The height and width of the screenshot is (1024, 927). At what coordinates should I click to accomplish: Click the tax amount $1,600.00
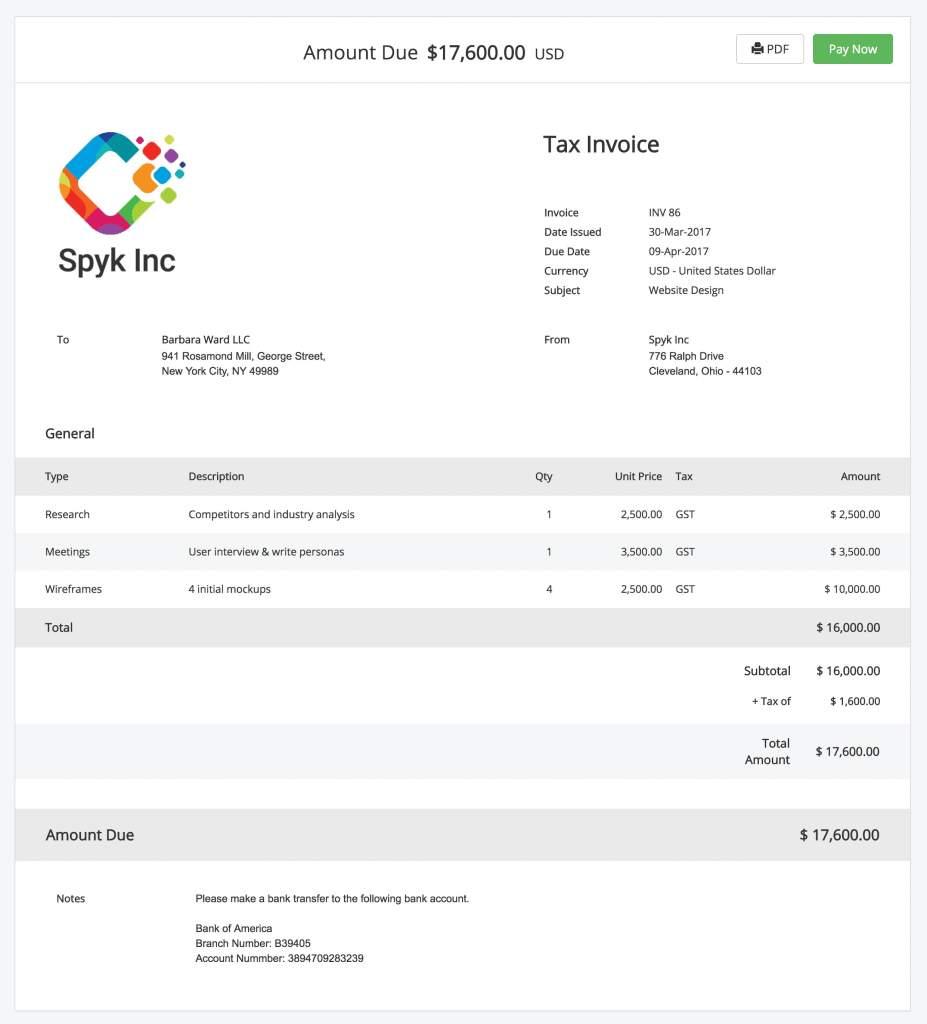click(855, 702)
